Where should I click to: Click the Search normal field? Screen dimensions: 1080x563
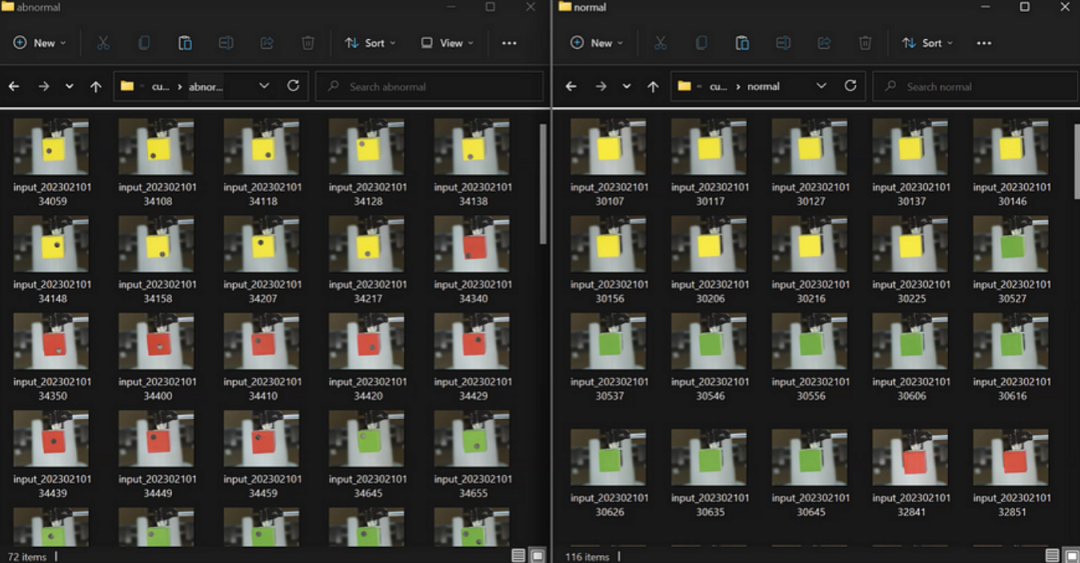(x=975, y=87)
